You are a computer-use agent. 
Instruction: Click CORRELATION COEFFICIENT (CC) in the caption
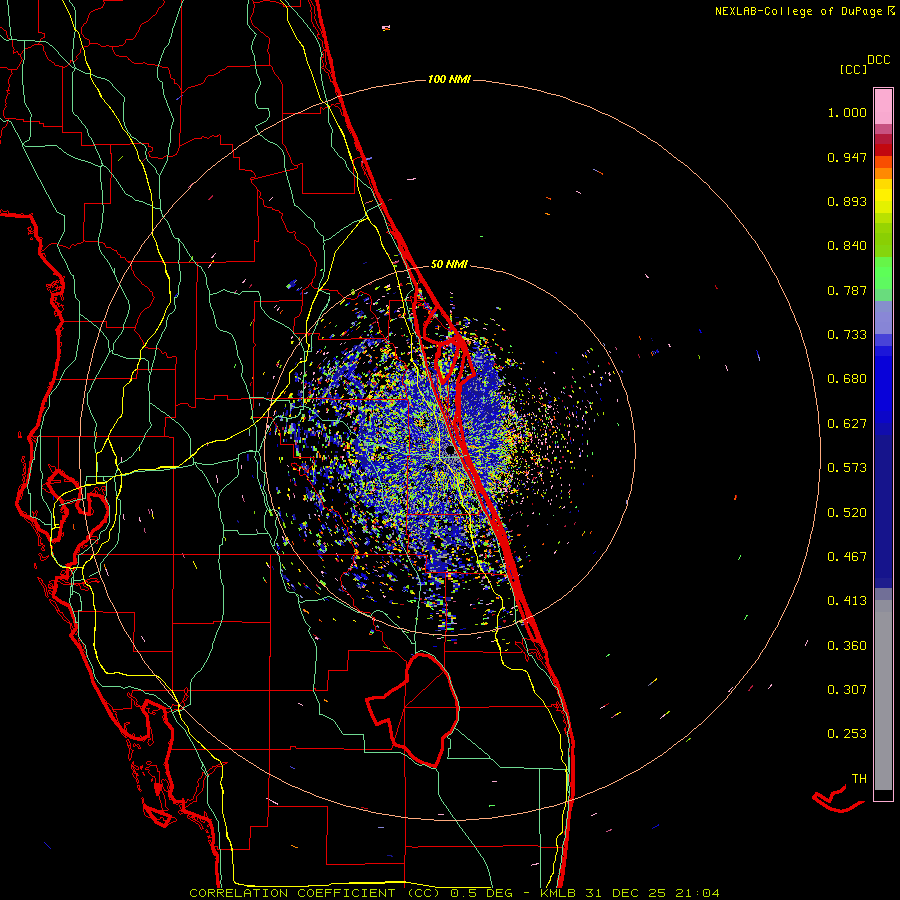[x=315, y=893]
